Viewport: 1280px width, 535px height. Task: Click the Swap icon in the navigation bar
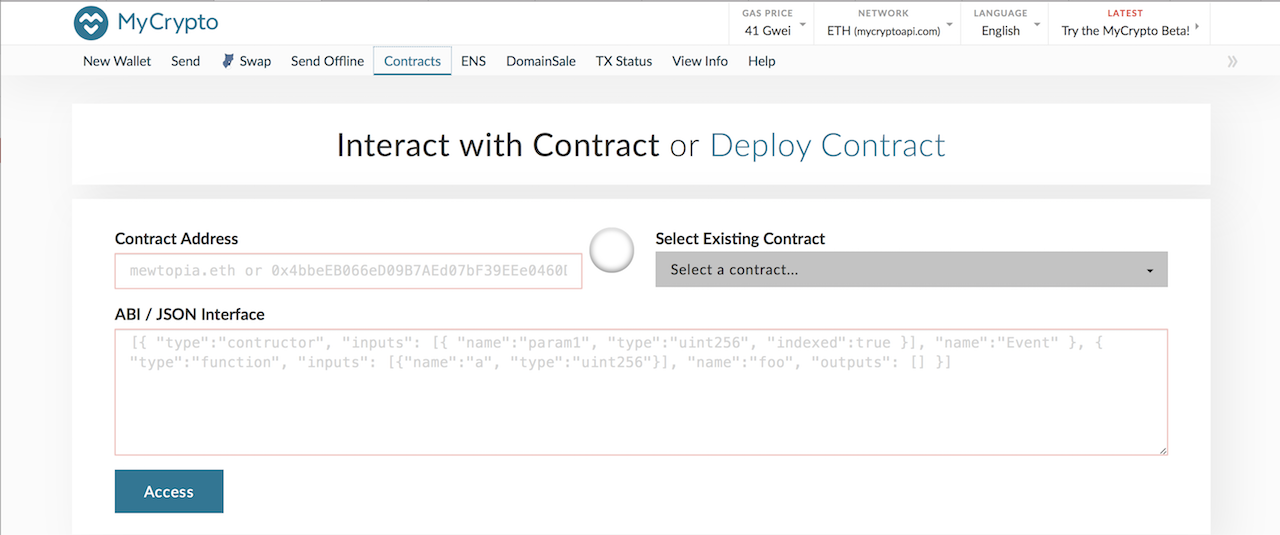coord(229,61)
